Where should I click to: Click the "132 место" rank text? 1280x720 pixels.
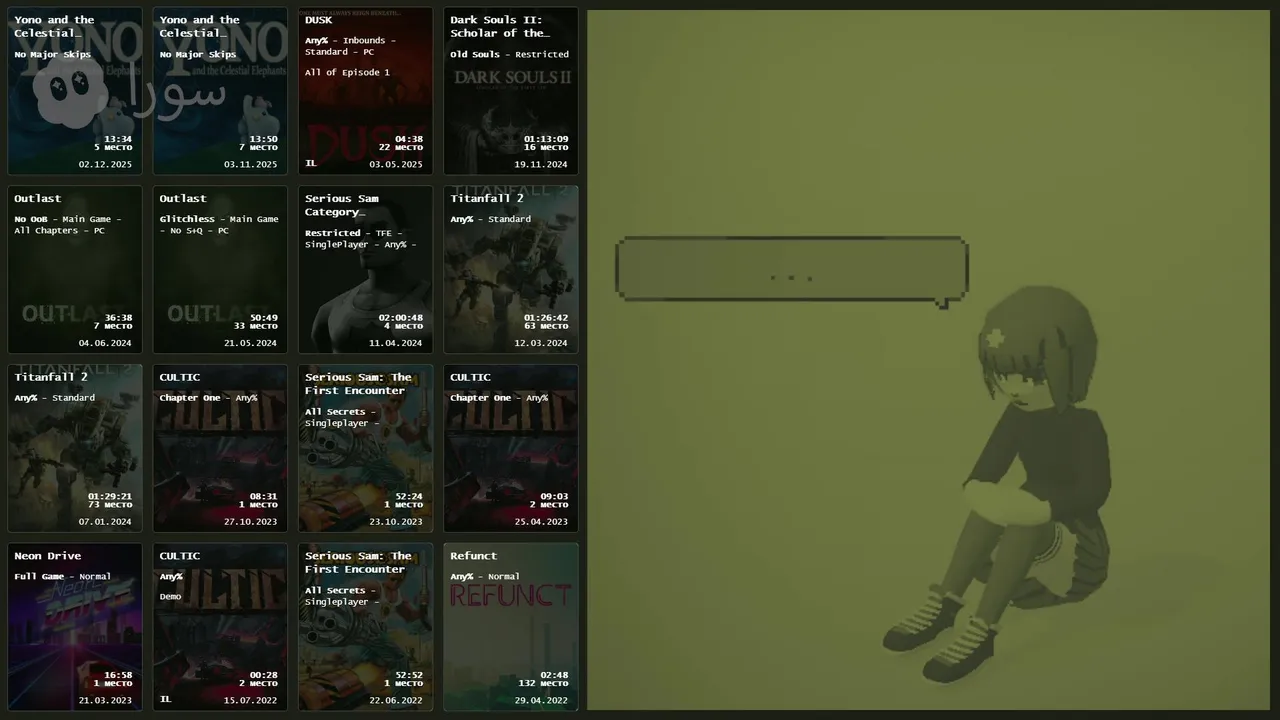543,684
